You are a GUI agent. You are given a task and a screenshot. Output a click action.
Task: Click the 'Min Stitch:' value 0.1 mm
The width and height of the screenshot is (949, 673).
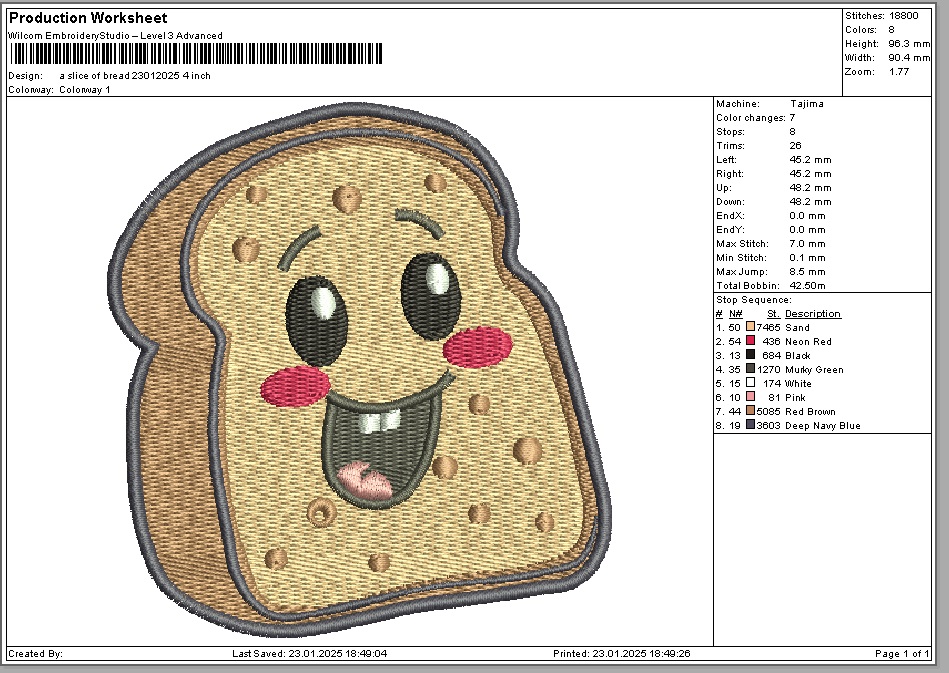(x=807, y=257)
